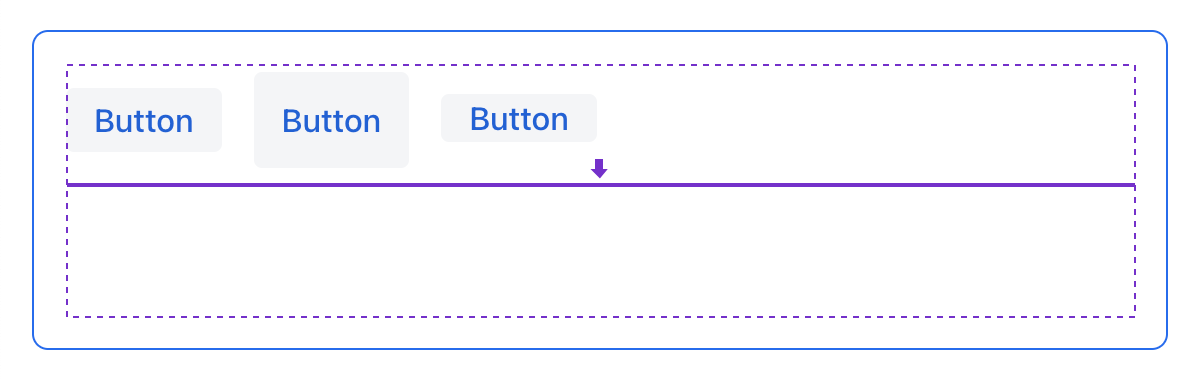Click the bottom dashed edge of the container
This screenshot has width=1200, height=380.
click(x=600, y=317)
